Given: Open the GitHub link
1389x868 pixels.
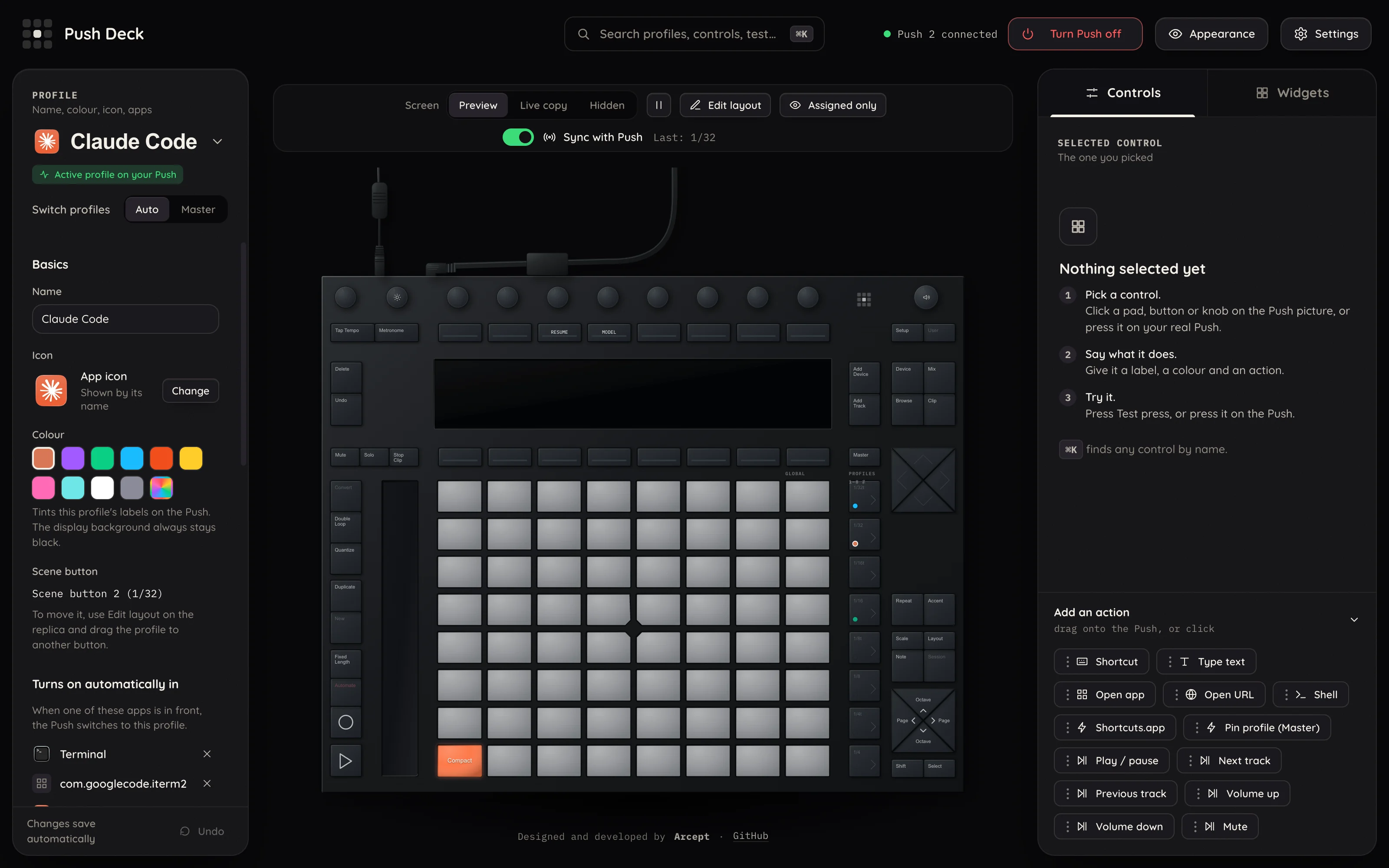Looking at the screenshot, I should (750, 835).
